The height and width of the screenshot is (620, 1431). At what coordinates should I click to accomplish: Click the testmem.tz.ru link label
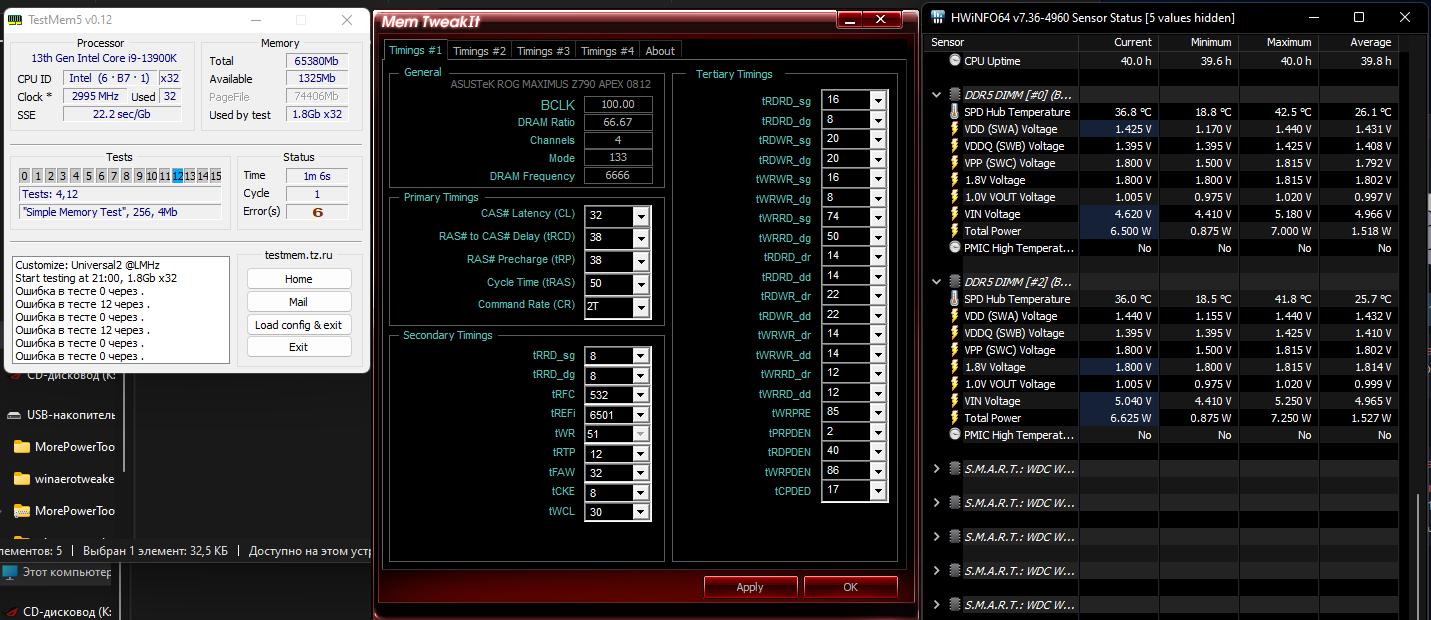(299, 255)
